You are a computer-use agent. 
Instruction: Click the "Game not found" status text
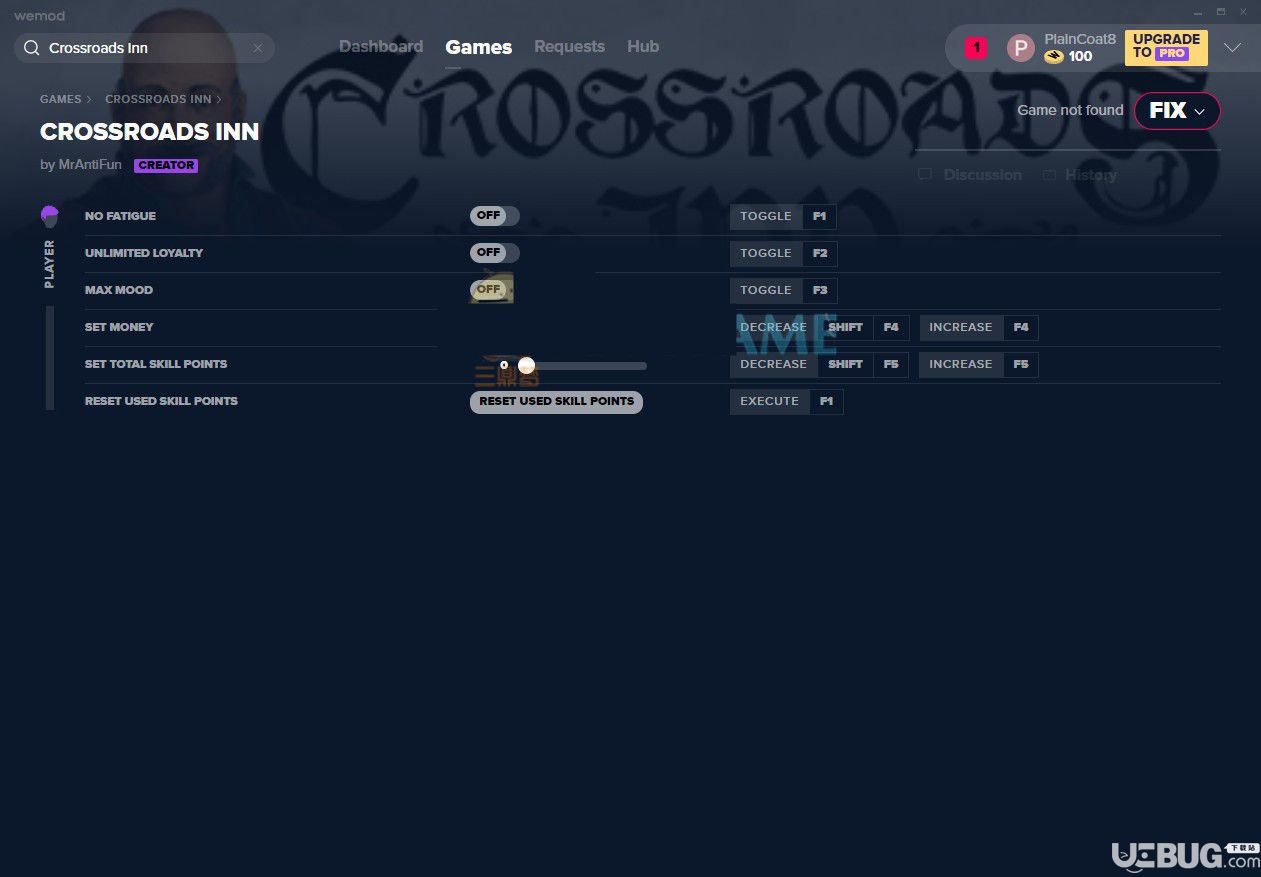click(1070, 111)
